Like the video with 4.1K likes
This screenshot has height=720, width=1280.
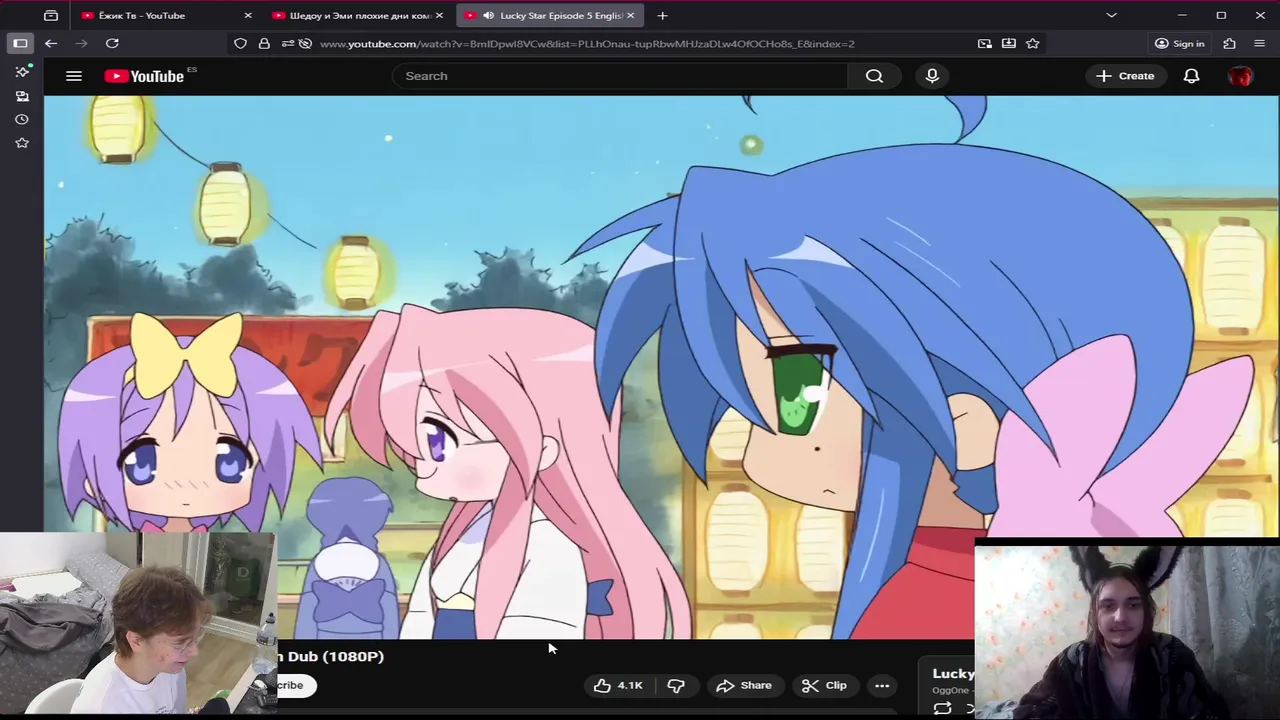coord(618,685)
